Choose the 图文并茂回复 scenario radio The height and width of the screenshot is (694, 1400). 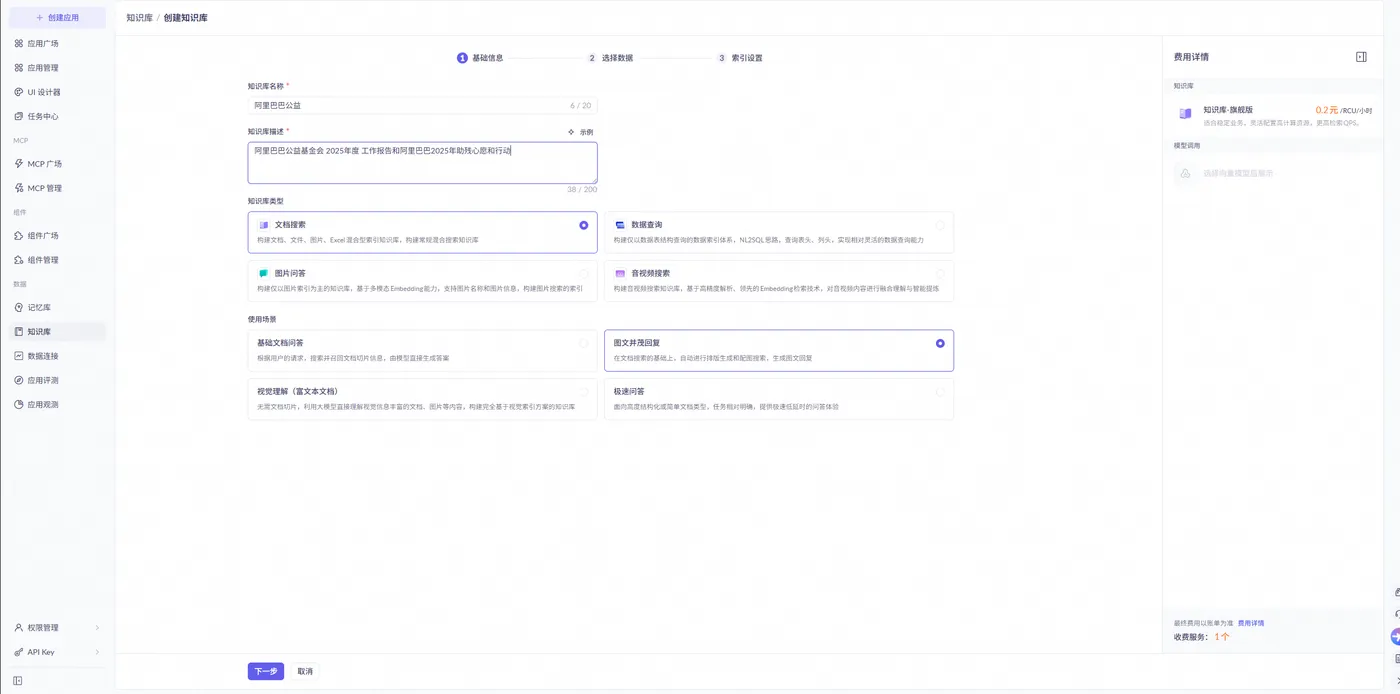coord(940,343)
